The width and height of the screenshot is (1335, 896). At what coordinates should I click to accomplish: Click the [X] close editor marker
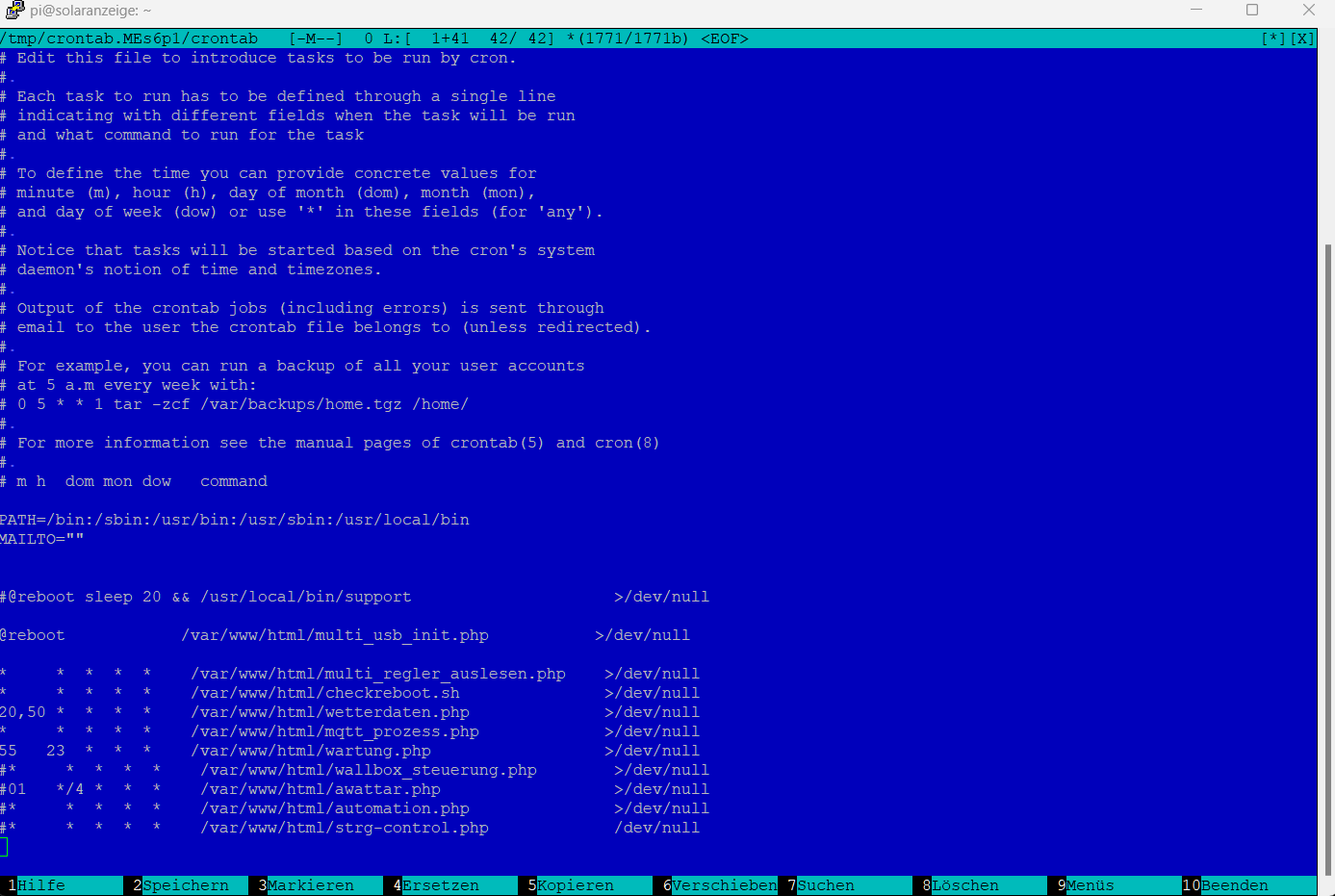pos(1301,38)
